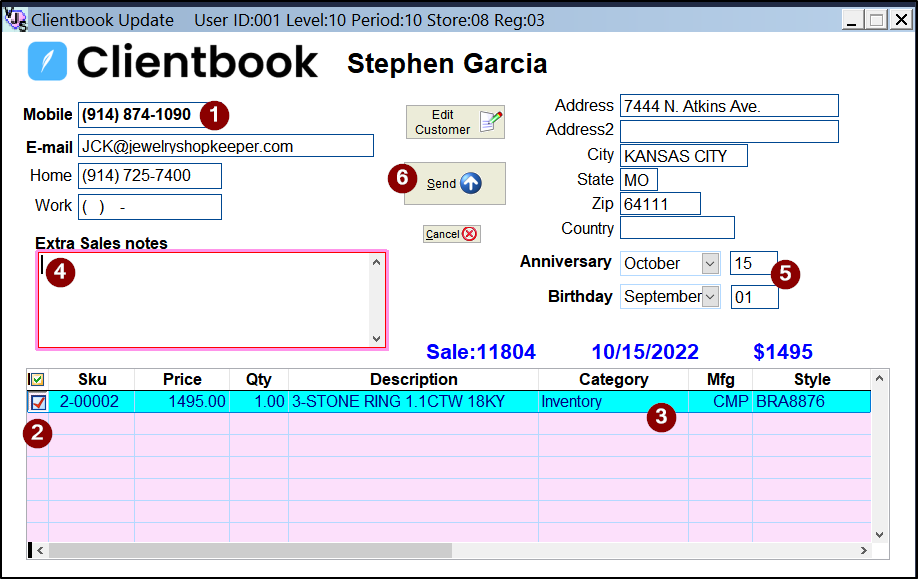Click the sale date 10/15/2022

point(645,352)
